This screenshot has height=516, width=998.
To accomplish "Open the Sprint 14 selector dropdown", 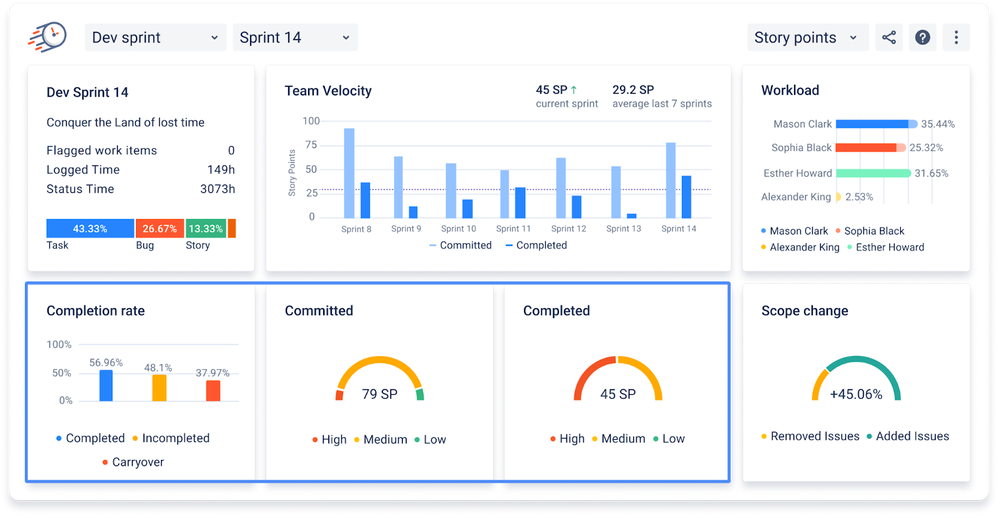I will pyautogui.click(x=295, y=38).
